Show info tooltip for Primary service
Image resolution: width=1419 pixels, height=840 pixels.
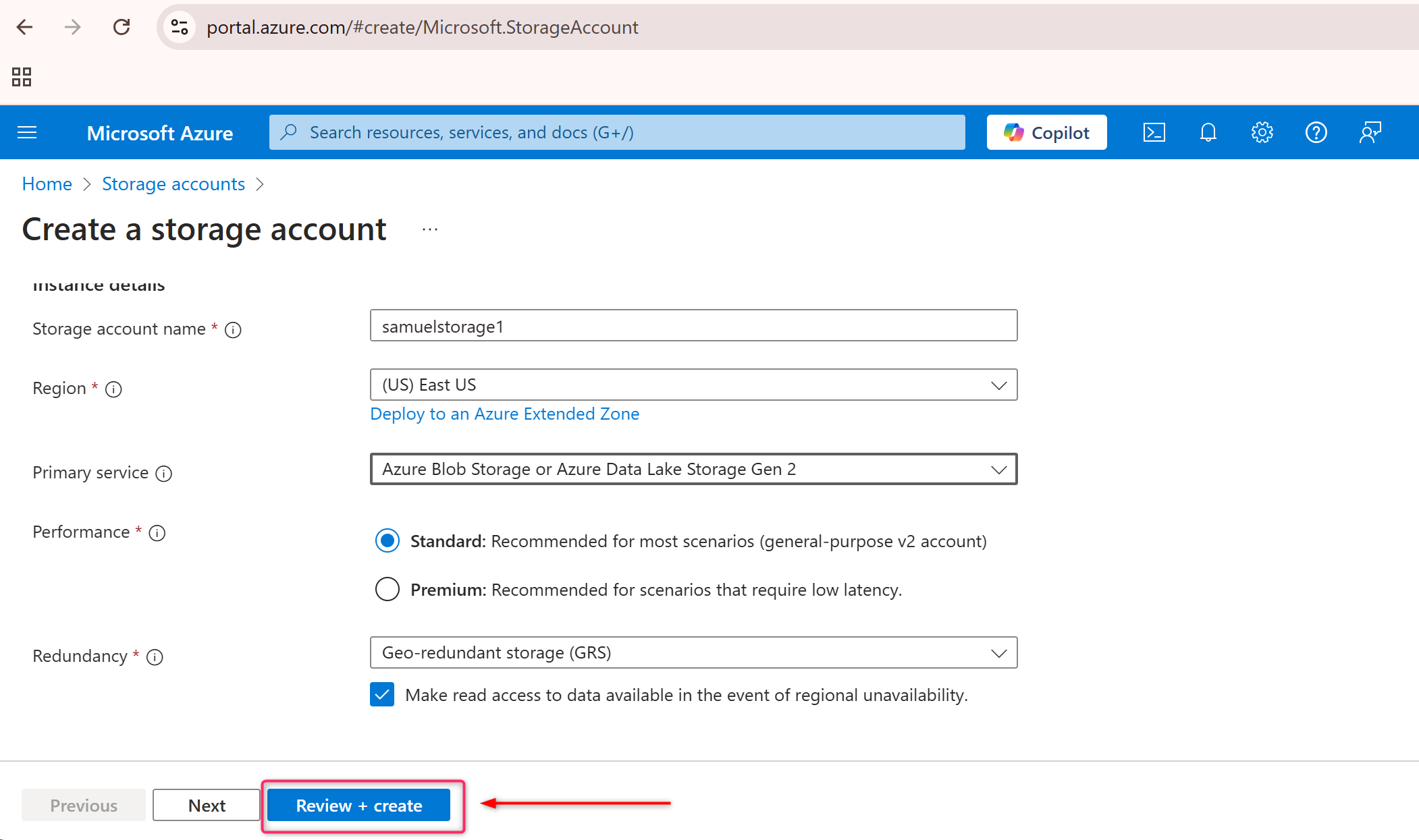click(164, 474)
